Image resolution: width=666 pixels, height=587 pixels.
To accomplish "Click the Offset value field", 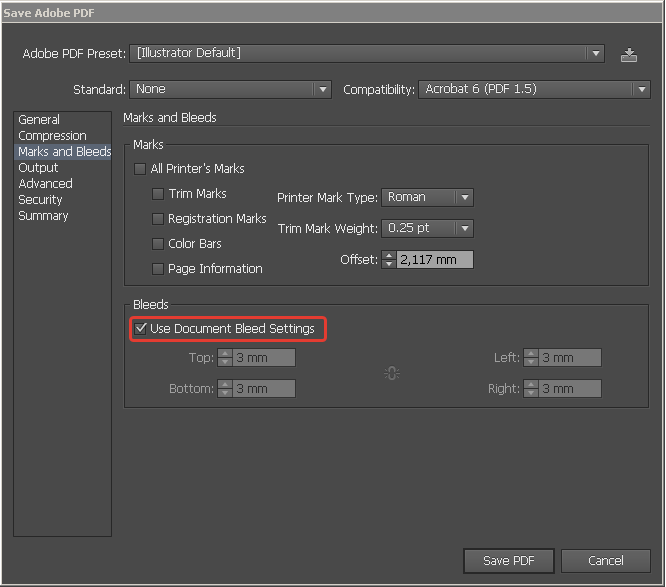I will pyautogui.click(x=435, y=260).
